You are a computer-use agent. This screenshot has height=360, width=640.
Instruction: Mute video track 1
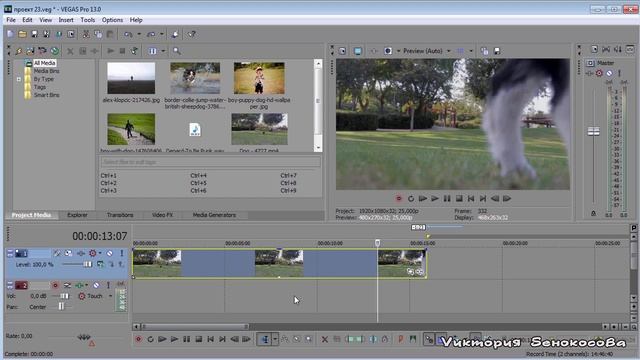(x=109, y=253)
